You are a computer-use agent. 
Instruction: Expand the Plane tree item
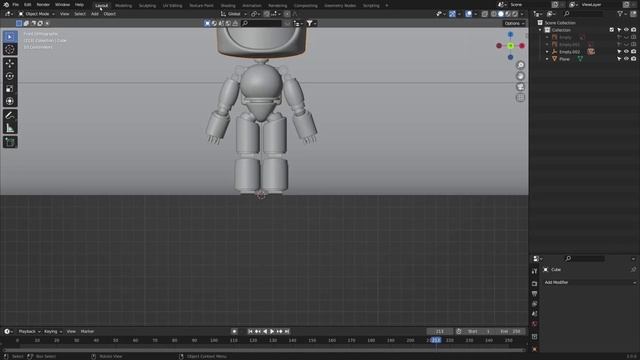pyautogui.click(x=547, y=59)
